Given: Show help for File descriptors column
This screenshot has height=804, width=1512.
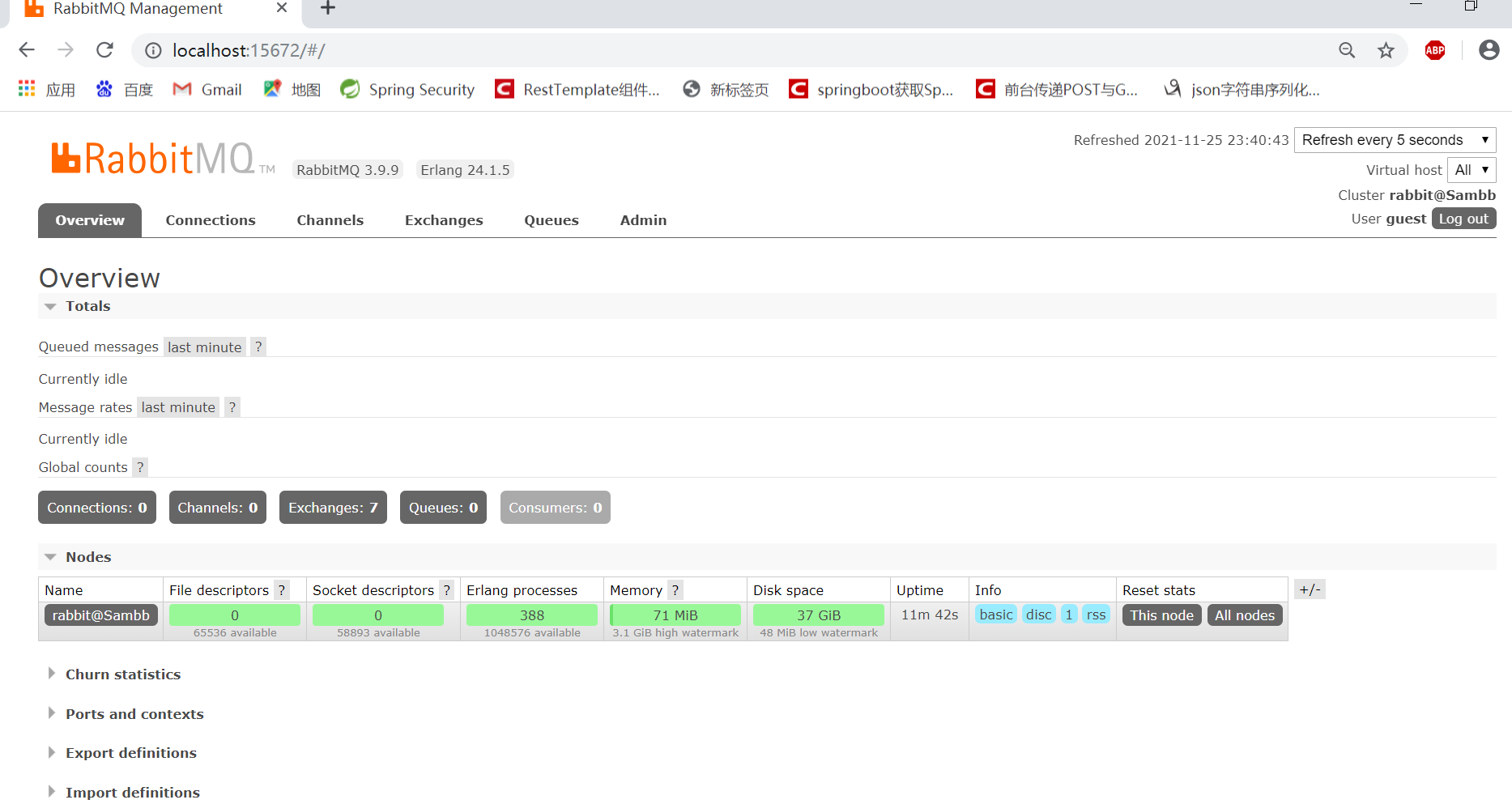Looking at the screenshot, I should pos(282,590).
